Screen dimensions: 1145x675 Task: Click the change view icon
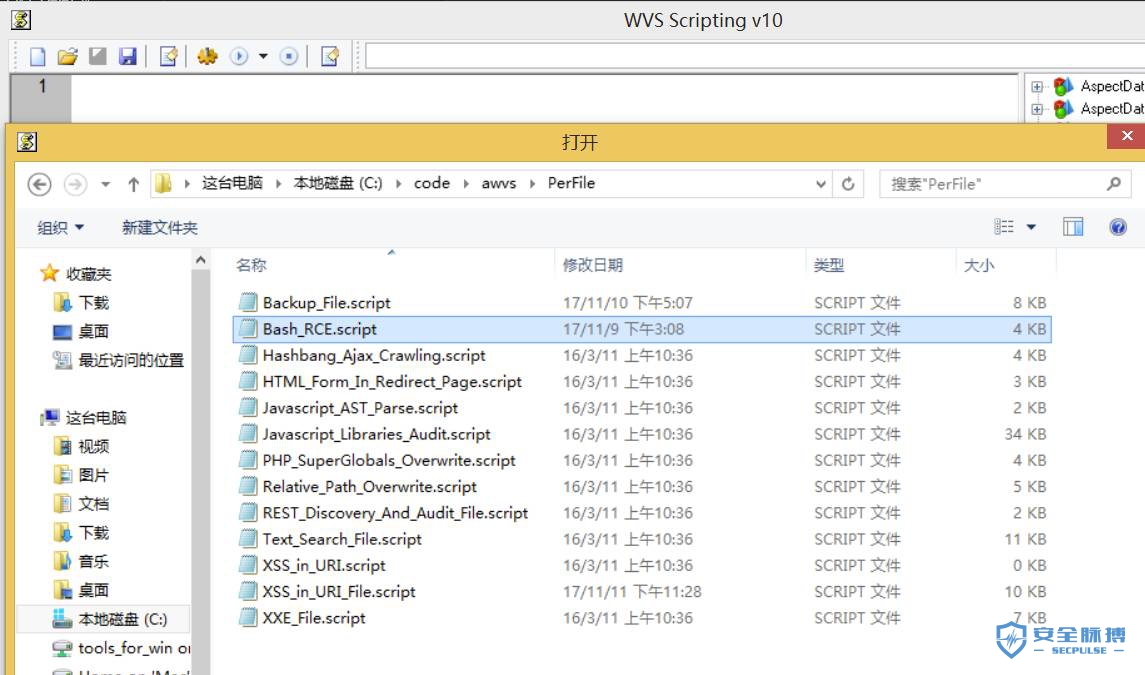click(x=1004, y=227)
